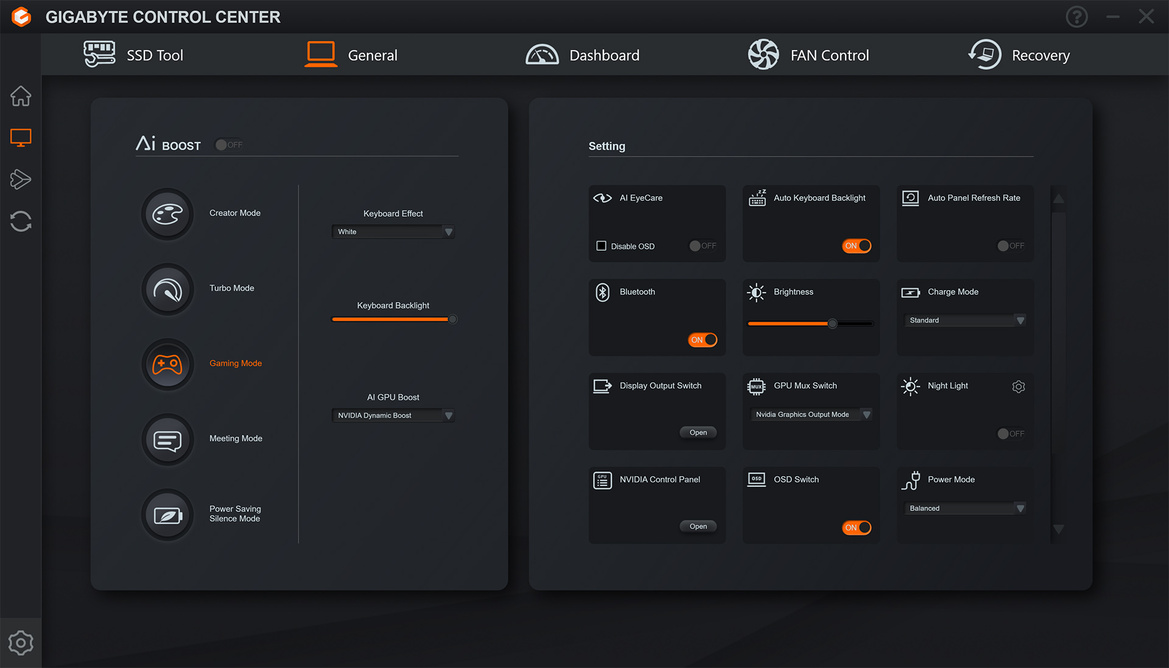The image size is (1169, 668).
Task: Go to the Home sidebar icon
Action: click(x=21, y=95)
